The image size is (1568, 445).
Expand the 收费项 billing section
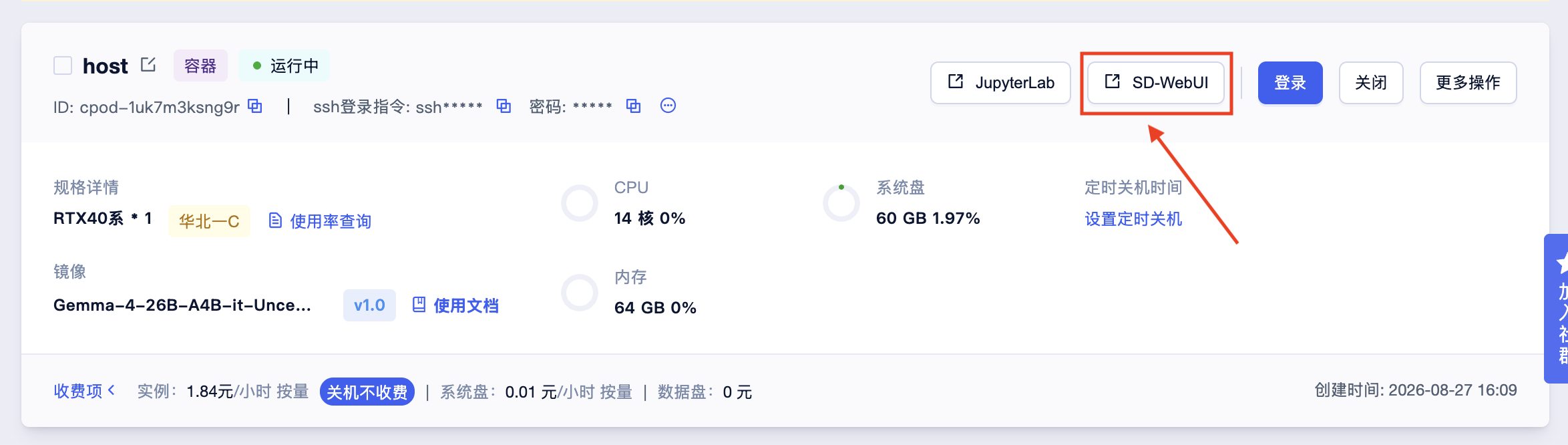pos(84,391)
